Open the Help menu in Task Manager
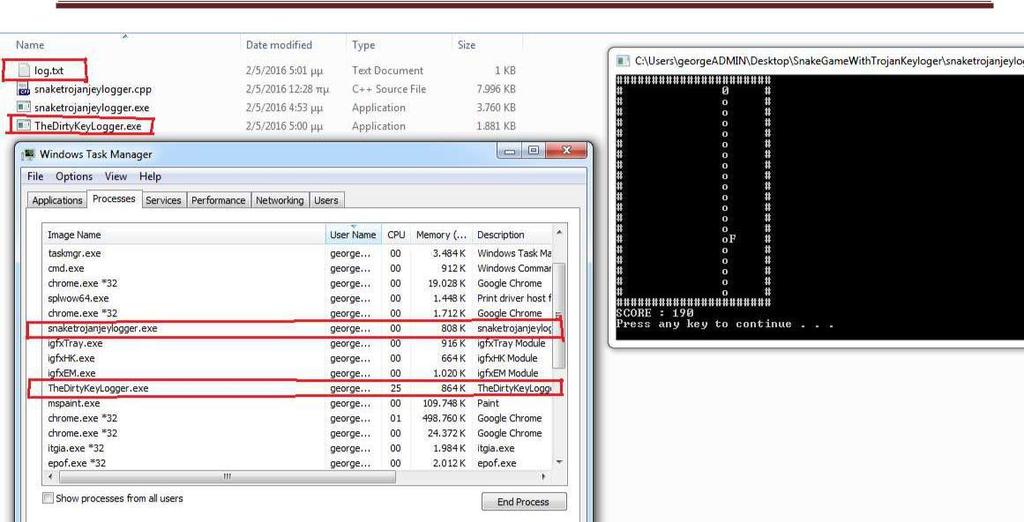Screen dimensions: 1024x522 150,176
